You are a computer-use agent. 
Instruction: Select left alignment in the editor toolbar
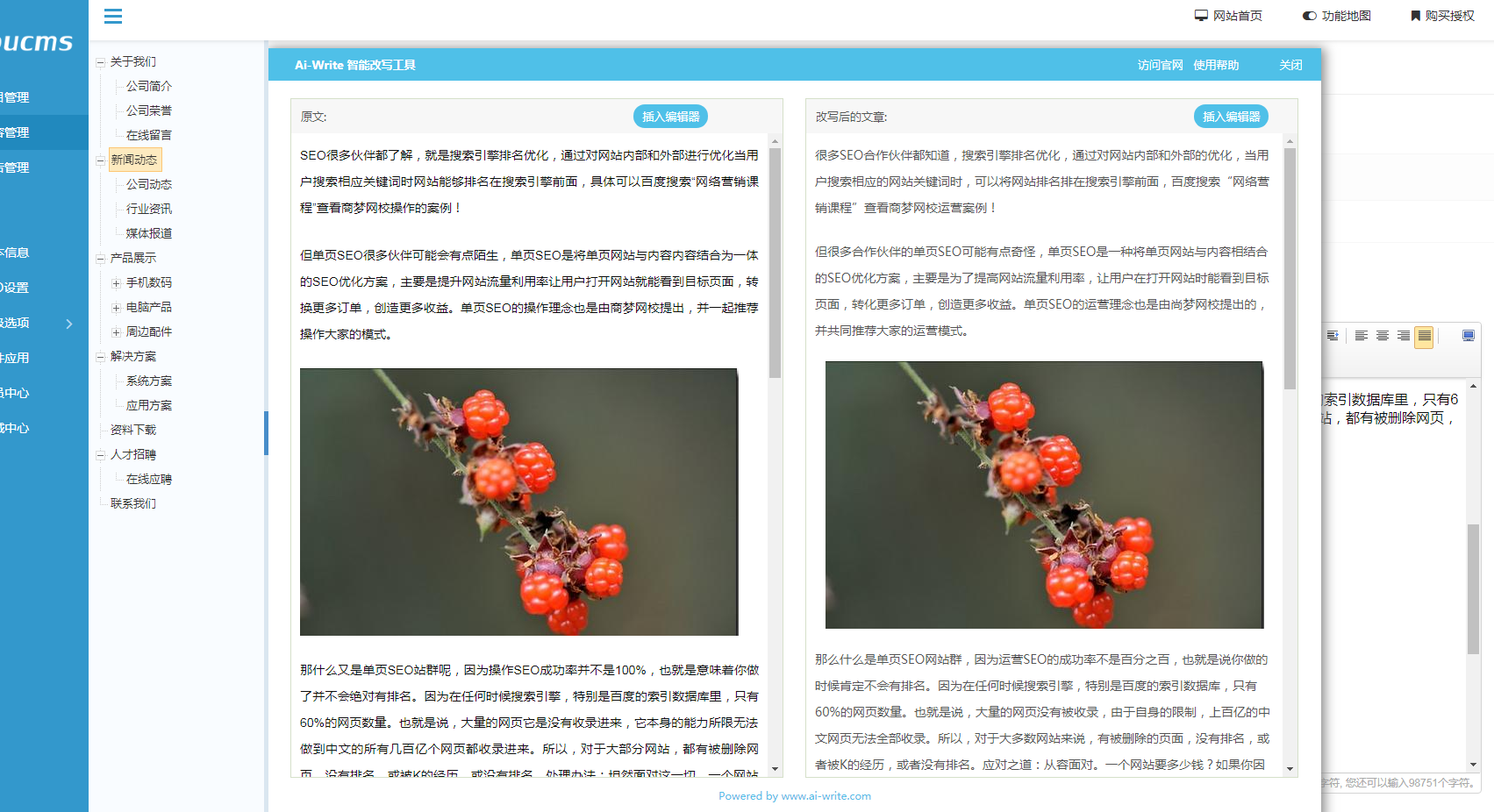click(1362, 335)
